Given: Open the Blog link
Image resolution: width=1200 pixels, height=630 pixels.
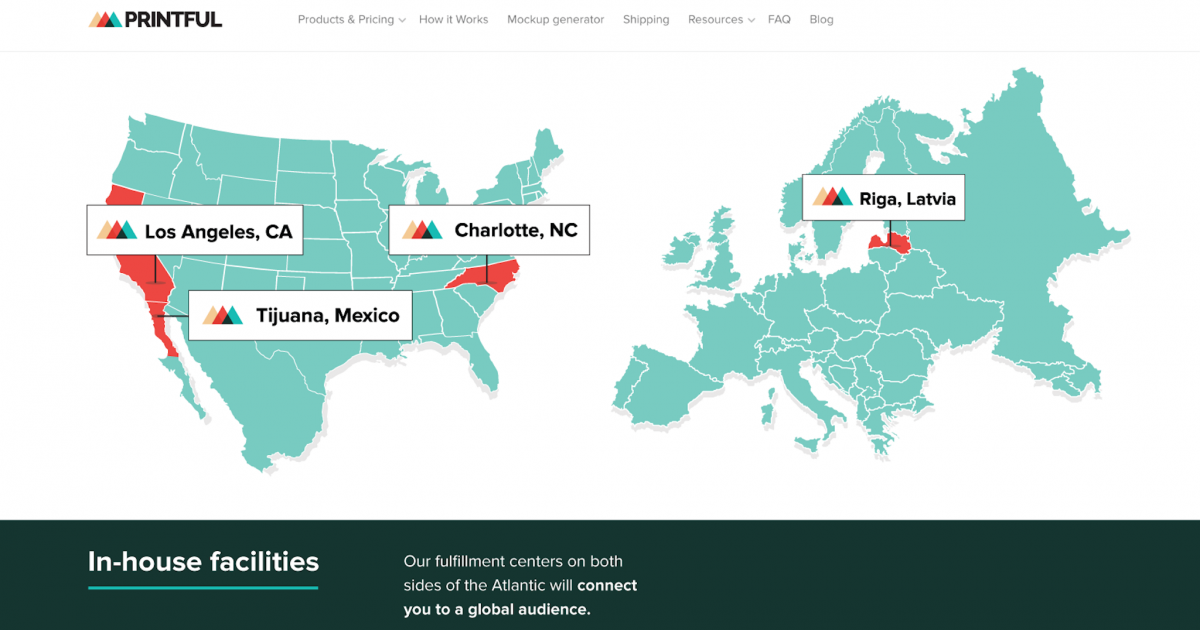Looking at the screenshot, I should (x=821, y=19).
